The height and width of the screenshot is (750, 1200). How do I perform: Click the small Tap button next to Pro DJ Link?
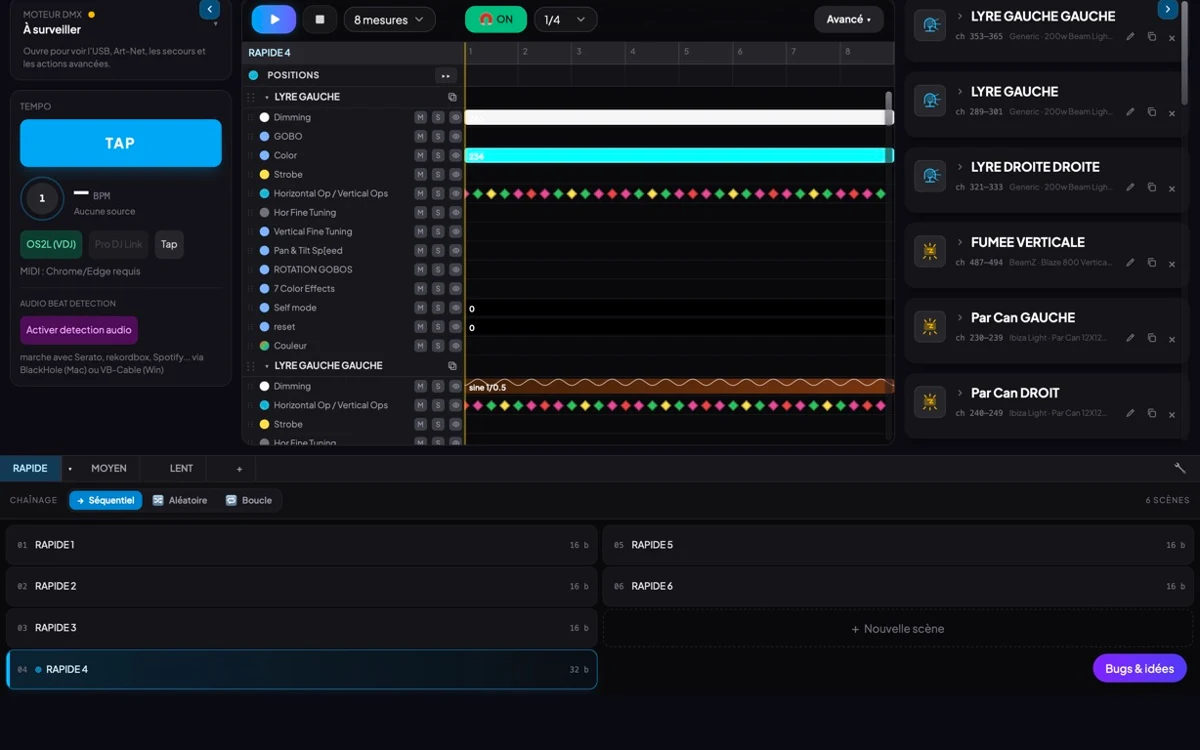tap(169, 244)
